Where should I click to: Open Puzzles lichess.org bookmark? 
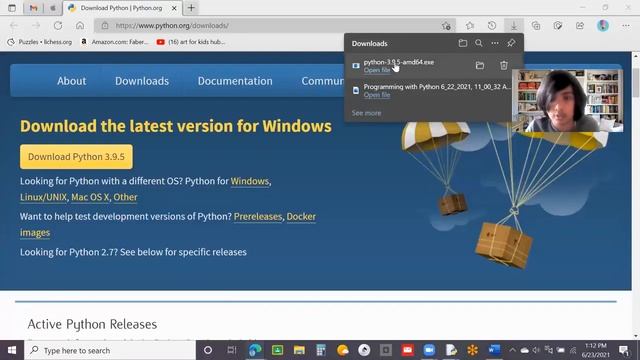tap(40, 42)
